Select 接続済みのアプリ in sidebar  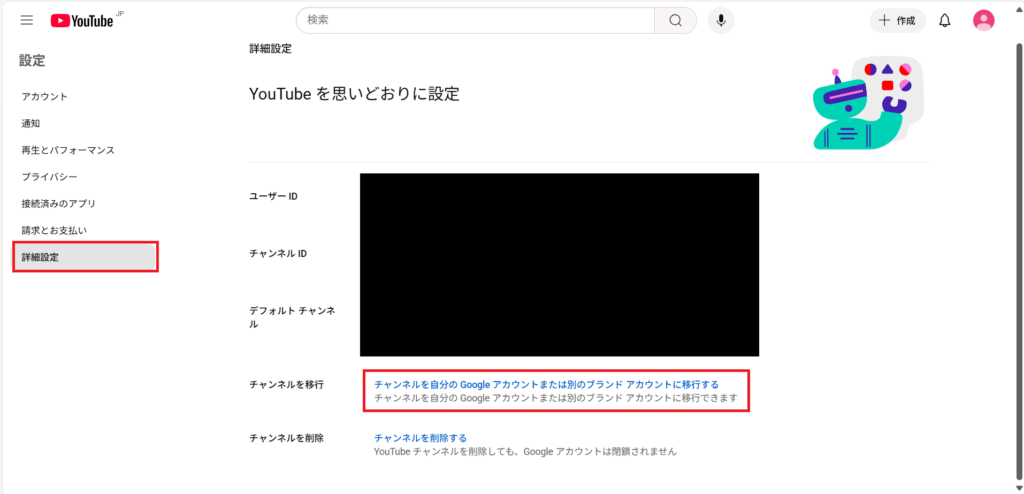[59, 204]
